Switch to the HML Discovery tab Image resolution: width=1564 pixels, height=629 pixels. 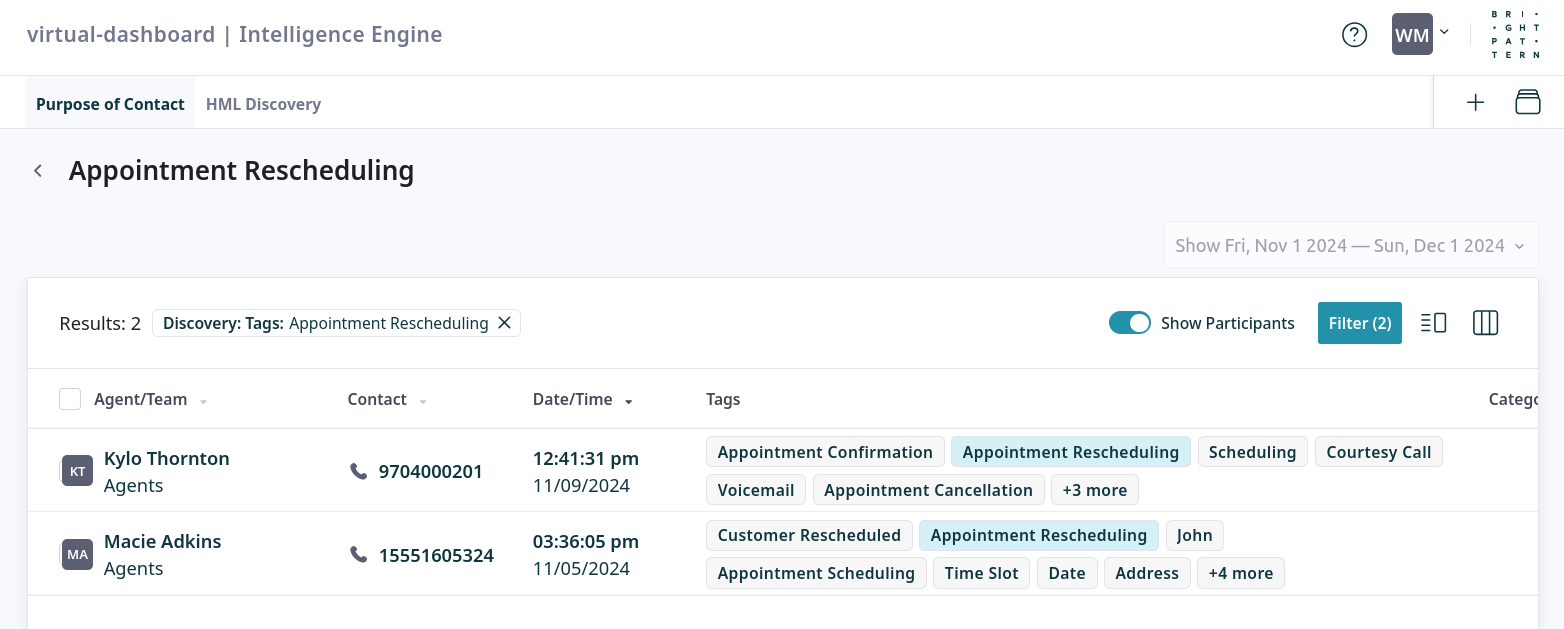(x=263, y=104)
